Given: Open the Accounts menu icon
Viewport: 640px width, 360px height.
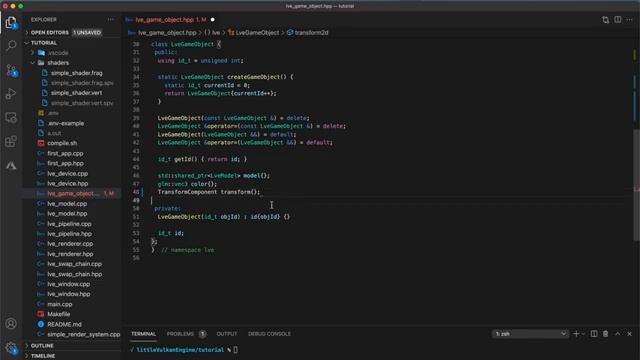Looking at the screenshot, I should tap(11, 324).
